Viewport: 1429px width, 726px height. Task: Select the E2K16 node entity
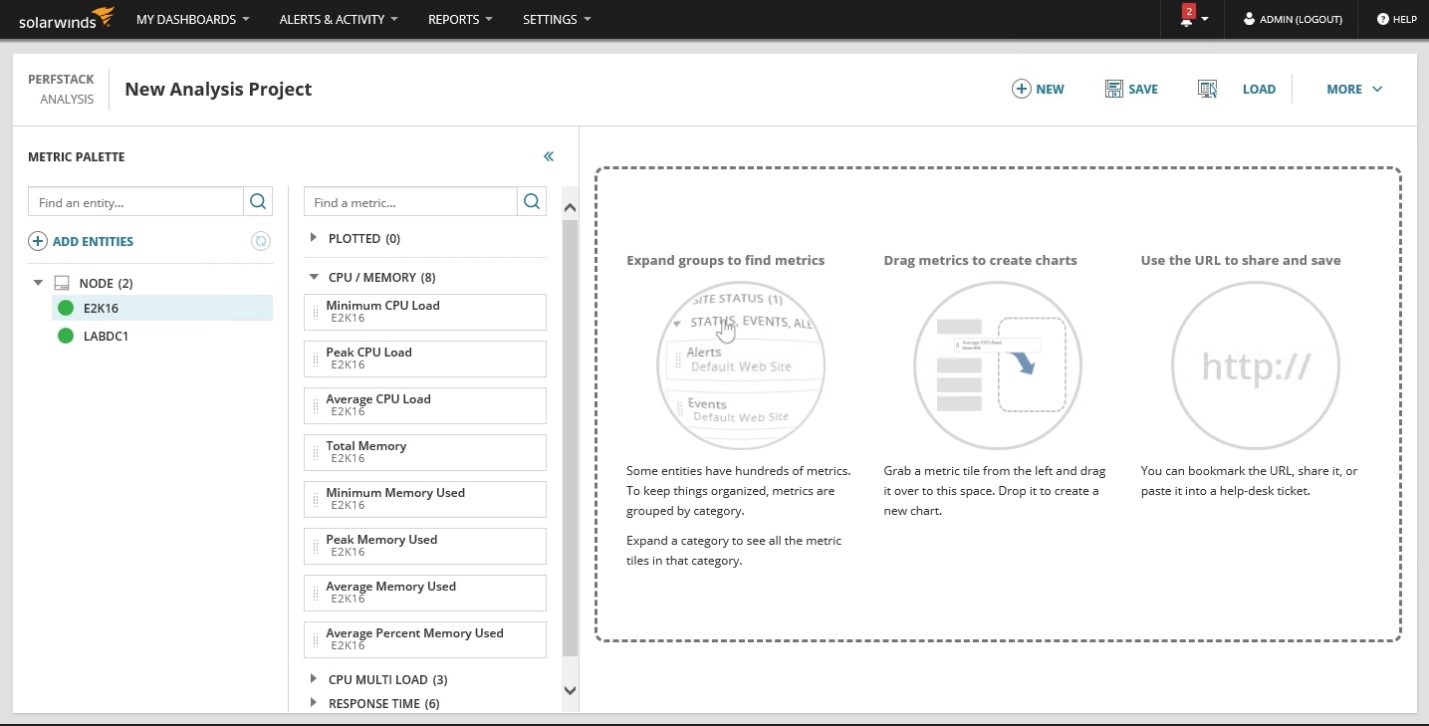coord(162,308)
